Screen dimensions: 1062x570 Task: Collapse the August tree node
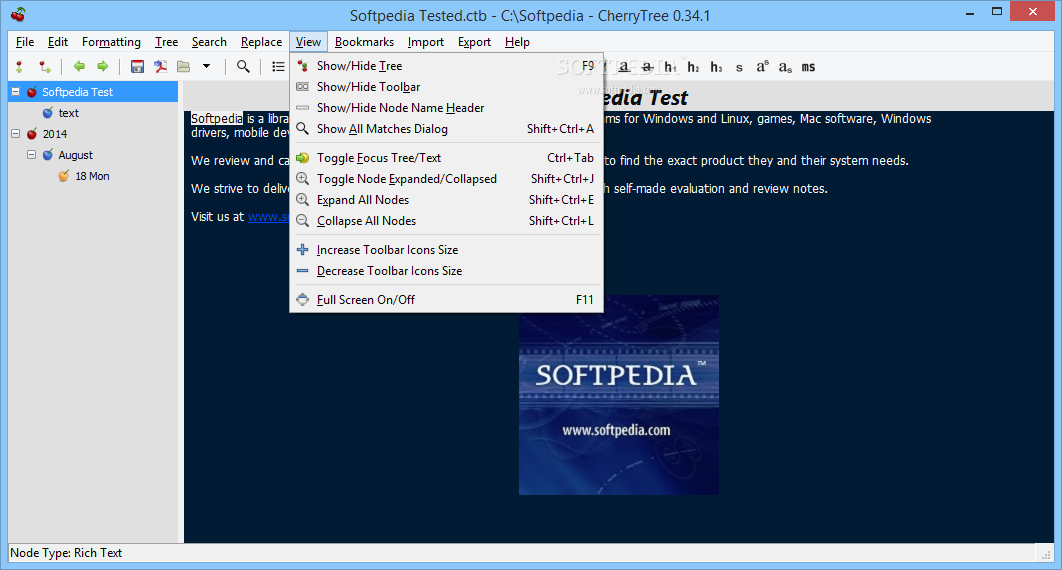coord(31,154)
